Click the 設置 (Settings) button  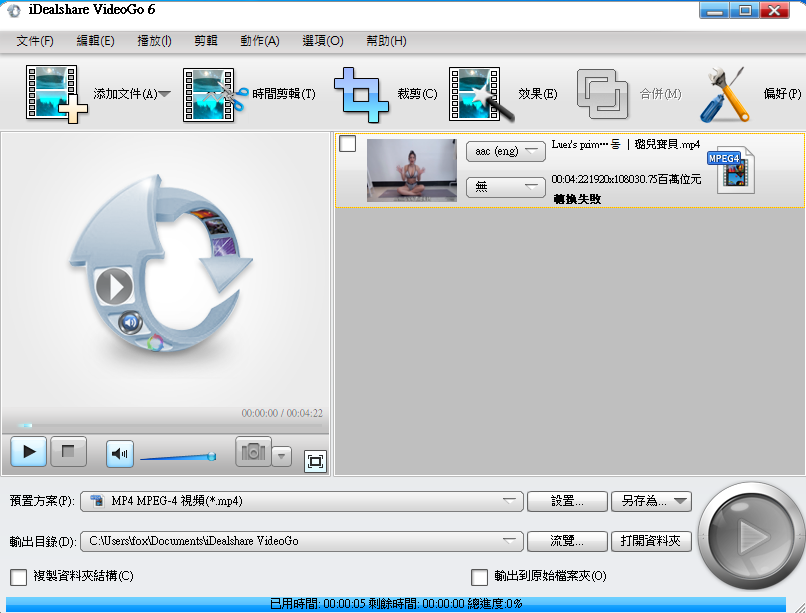coord(566,501)
